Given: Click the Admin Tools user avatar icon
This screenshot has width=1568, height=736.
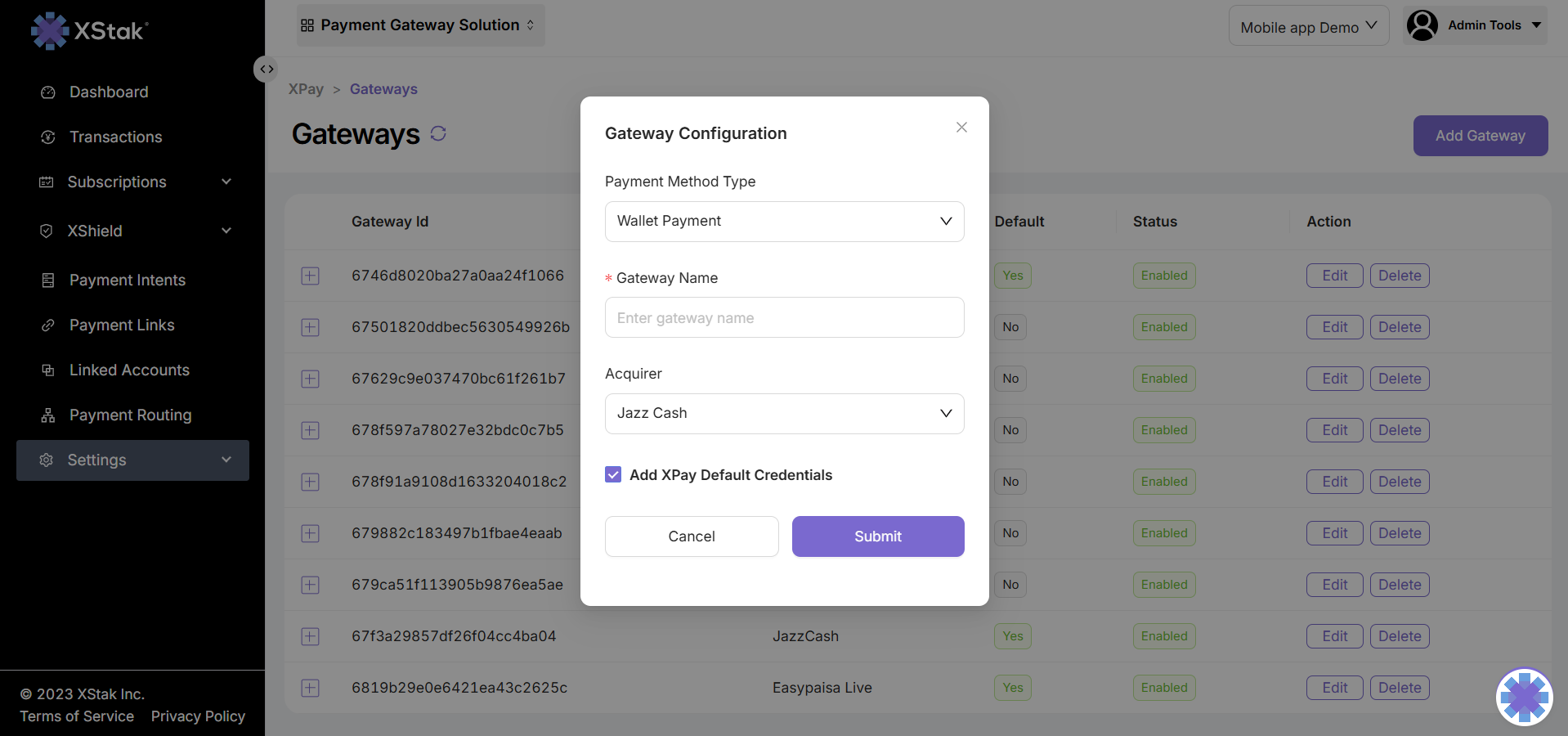Looking at the screenshot, I should tap(1422, 25).
